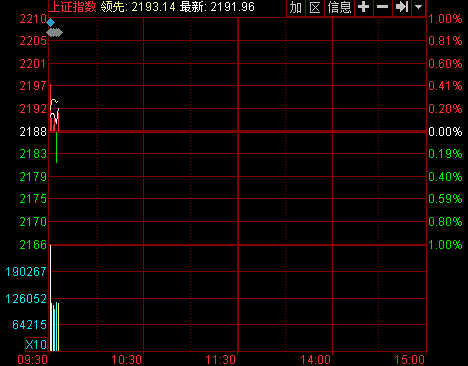Viewport: 468px width, 366px height.
Task: Click the 最新 2191.96 latest value
Action: [217, 7]
